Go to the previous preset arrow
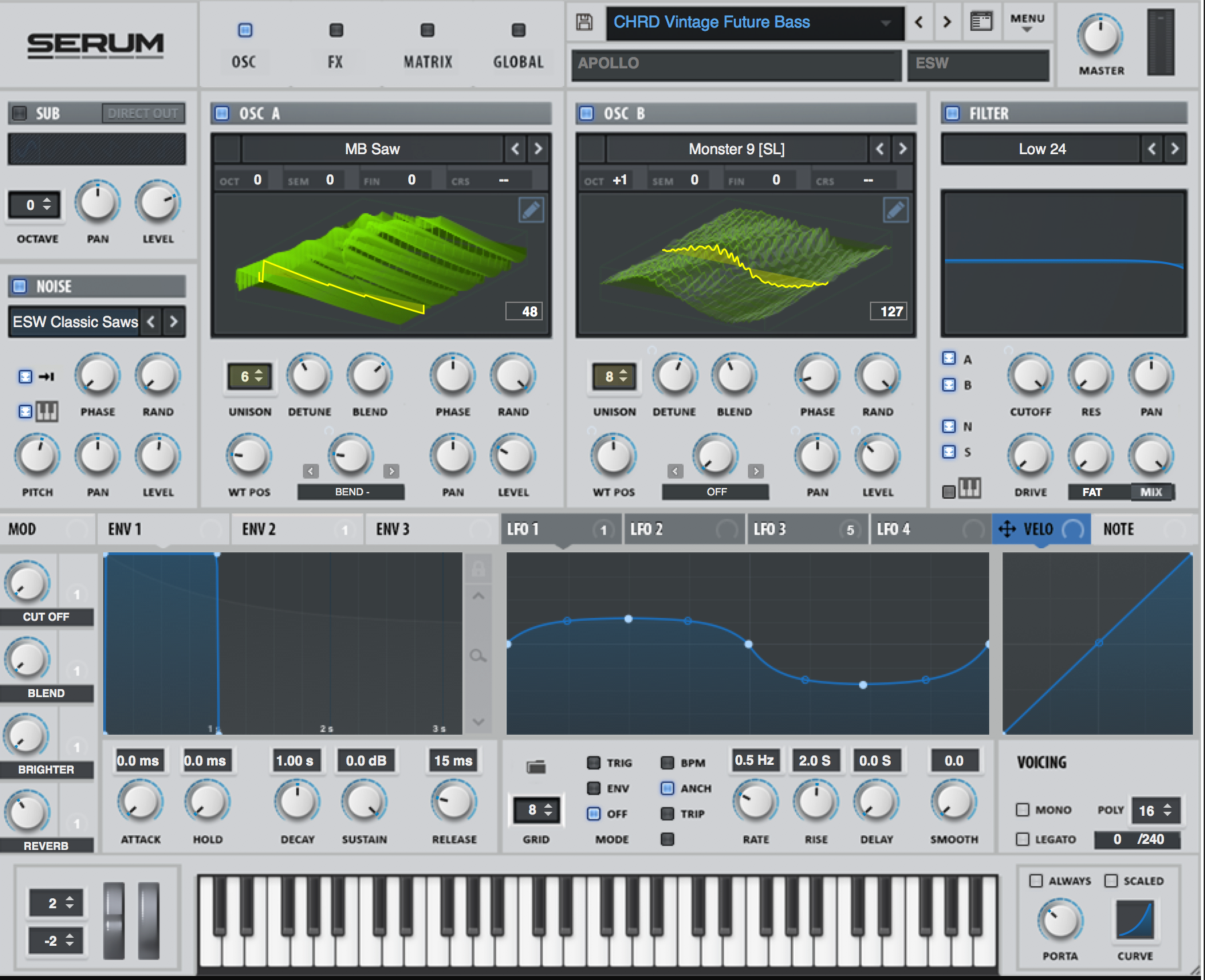 [919, 22]
